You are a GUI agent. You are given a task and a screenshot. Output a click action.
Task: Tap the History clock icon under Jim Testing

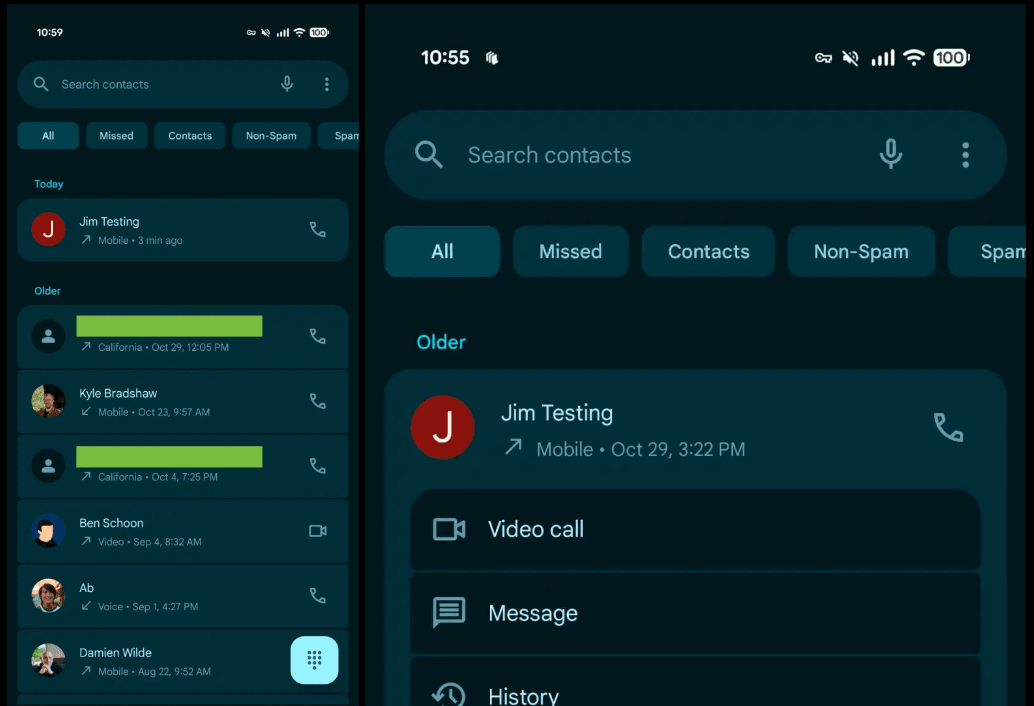(x=448, y=694)
